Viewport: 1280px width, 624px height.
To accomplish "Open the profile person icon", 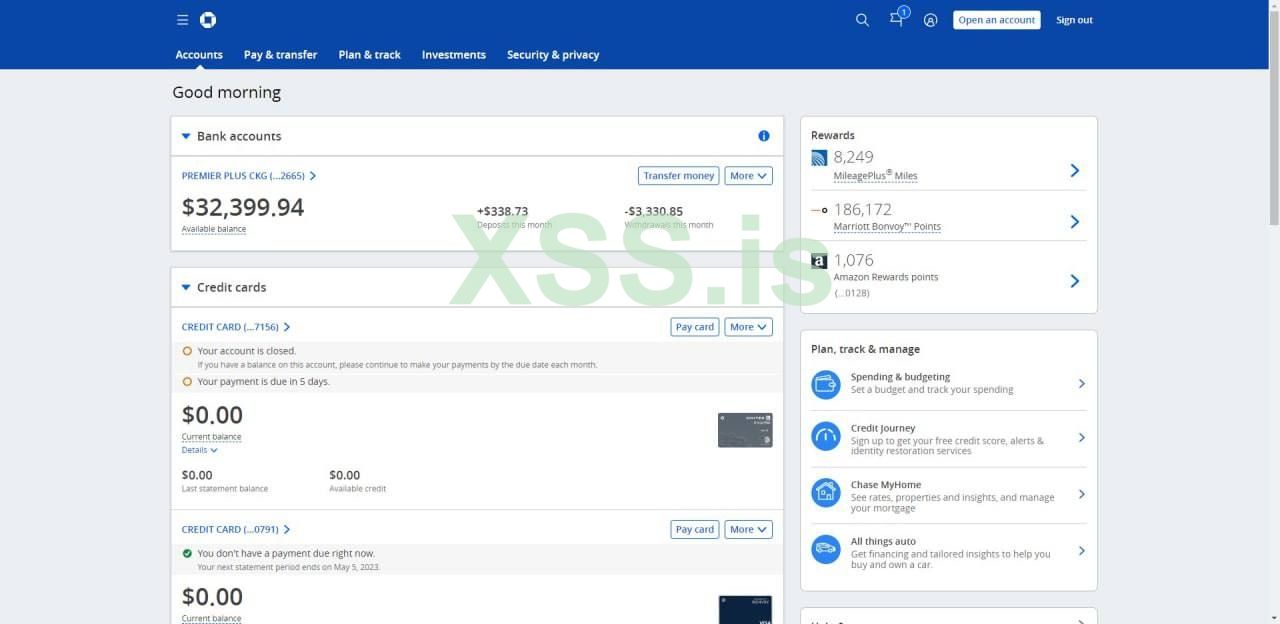I will [930, 20].
